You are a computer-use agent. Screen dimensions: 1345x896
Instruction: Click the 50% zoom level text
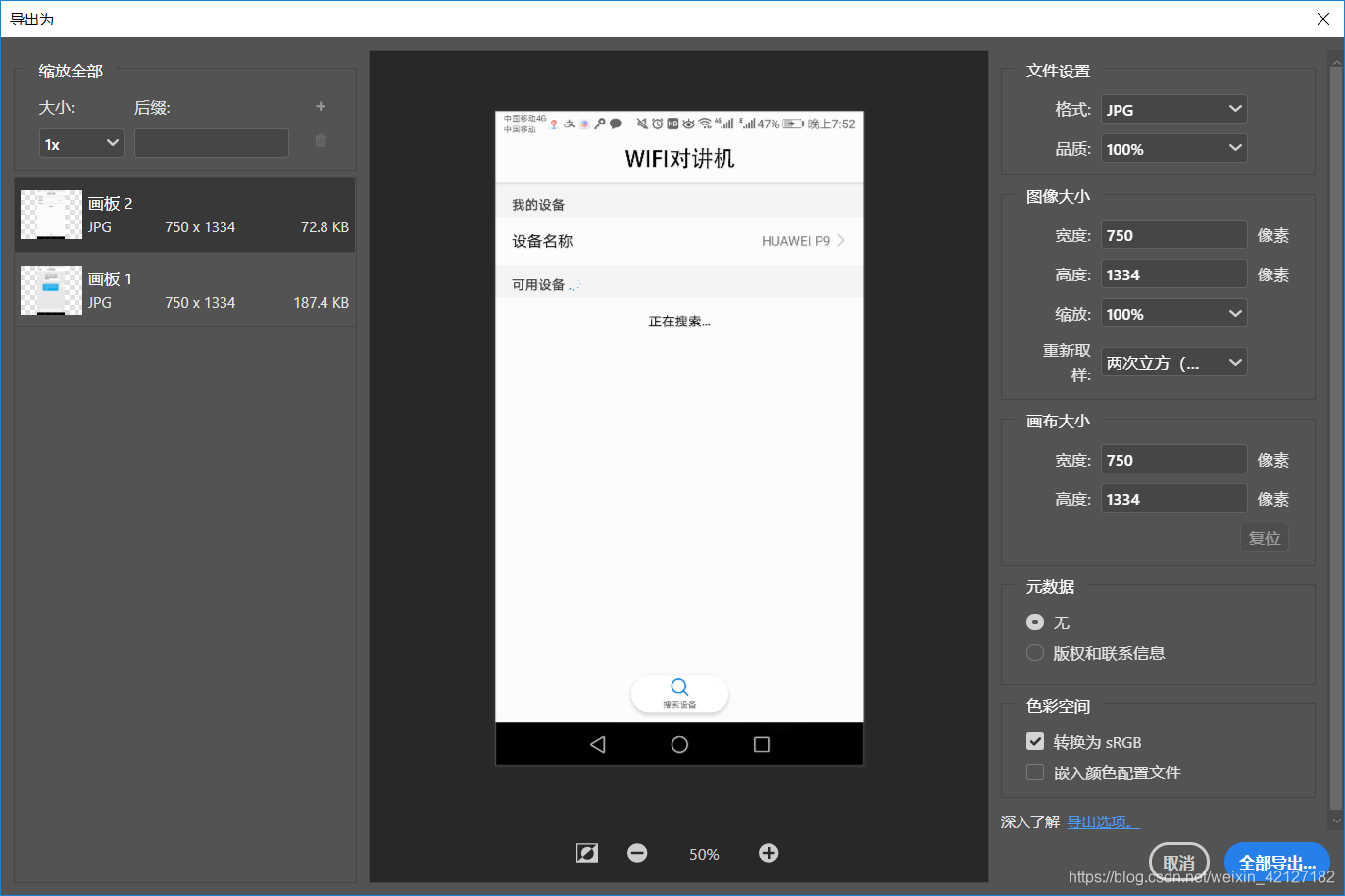click(x=704, y=854)
